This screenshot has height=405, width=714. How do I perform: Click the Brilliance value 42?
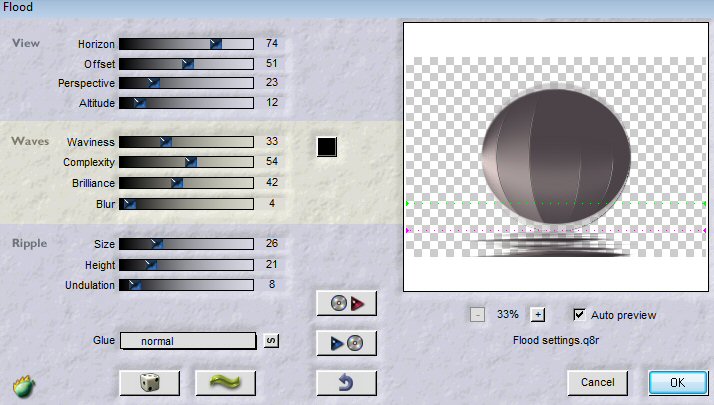click(x=272, y=182)
